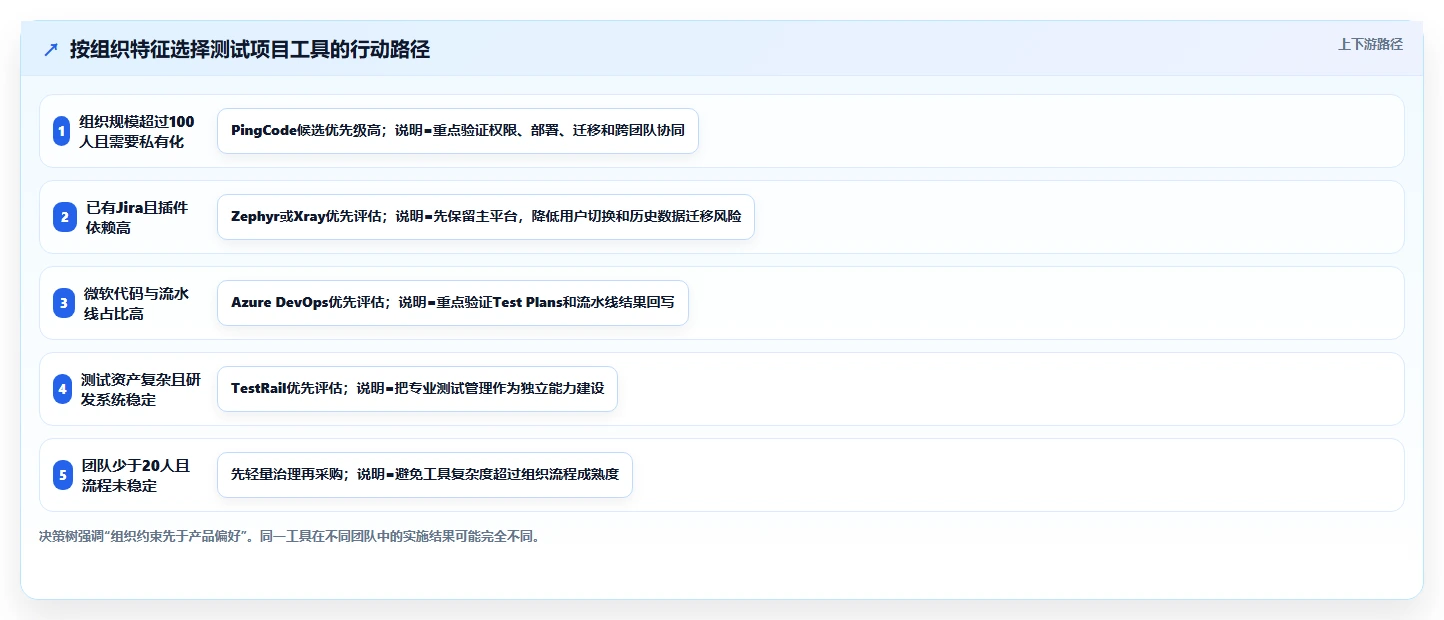Click the 测试资产复杂且研发系统稳定 condition text
This screenshot has height=620, width=1444.
coord(141,389)
